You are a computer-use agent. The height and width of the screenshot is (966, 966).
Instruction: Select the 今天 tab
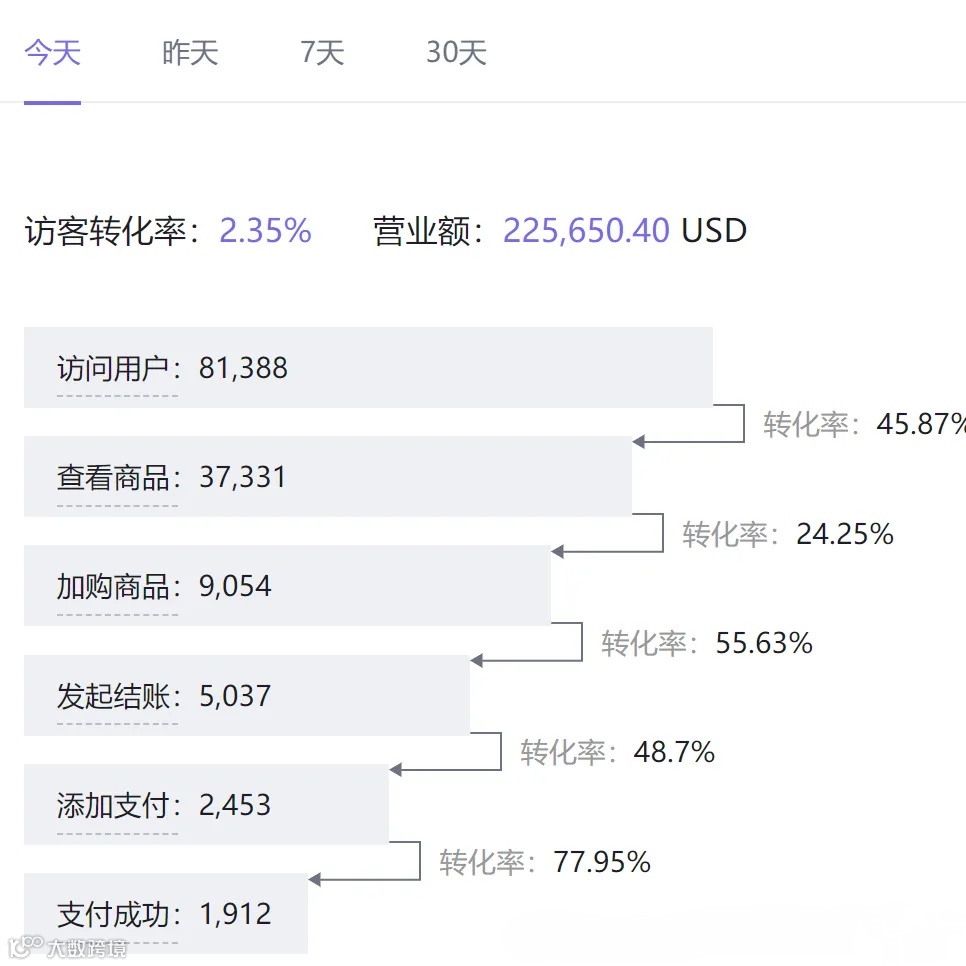[x=52, y=53]
